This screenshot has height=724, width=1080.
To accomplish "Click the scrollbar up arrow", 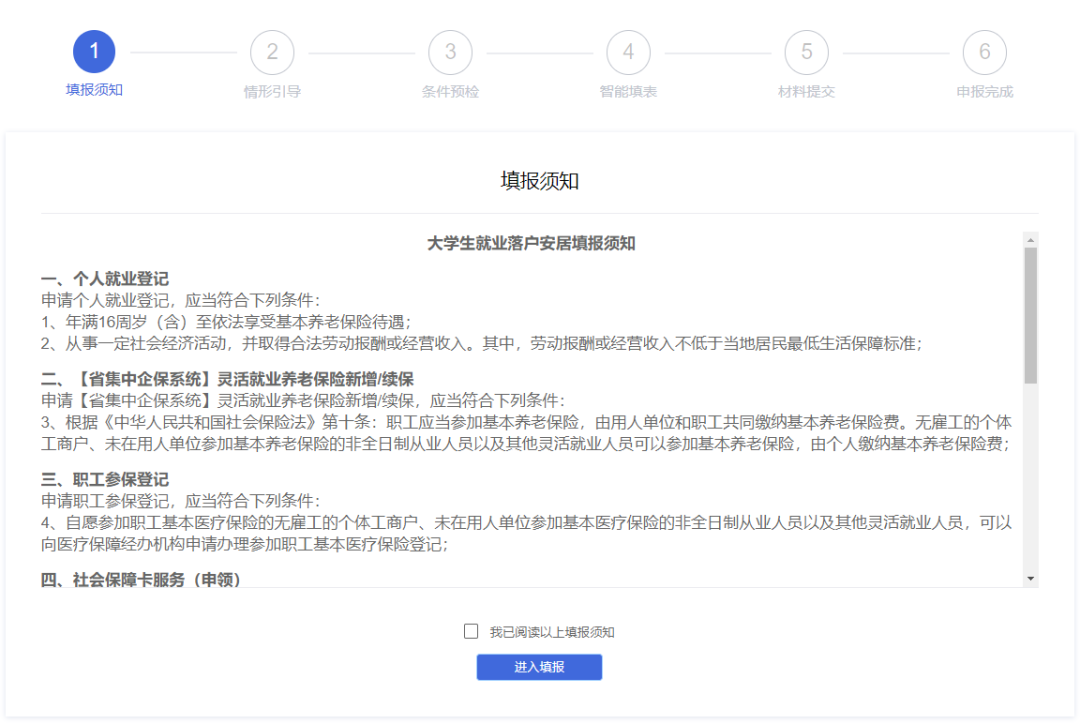I will click(1030, 238).
